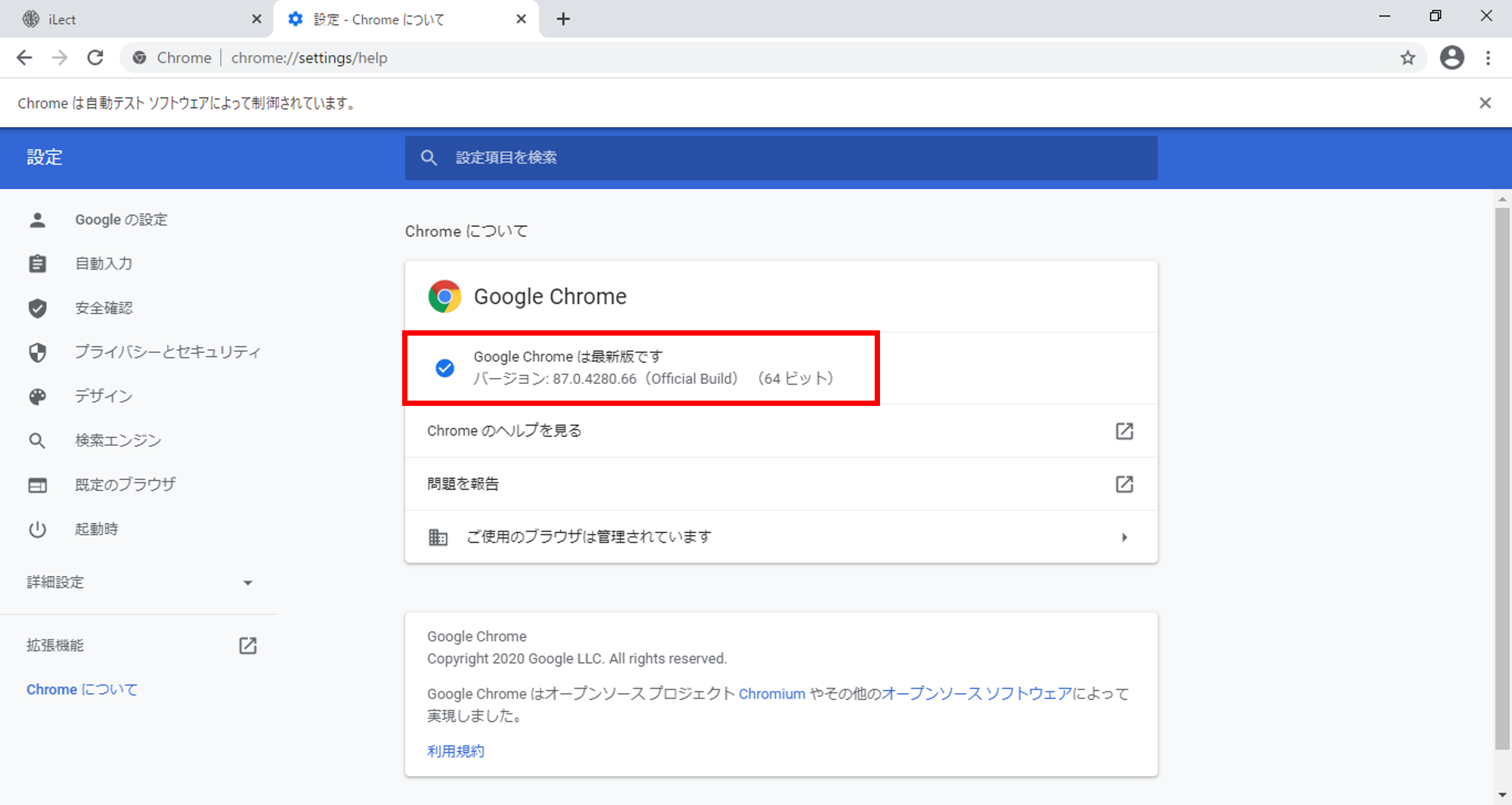Click open icon for 問題を報告

click(1124, 484)
